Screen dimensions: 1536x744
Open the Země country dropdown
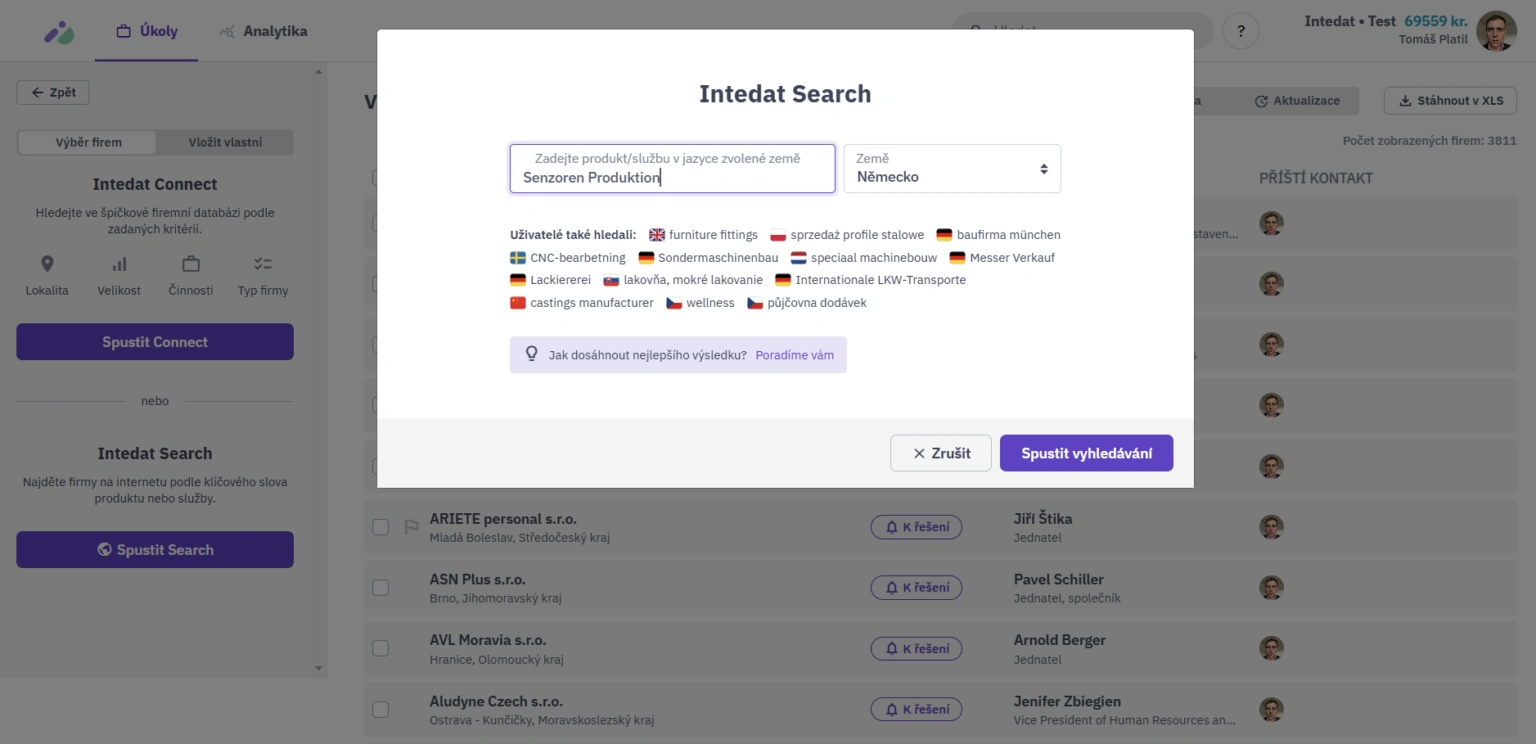(x=952, y=169)
